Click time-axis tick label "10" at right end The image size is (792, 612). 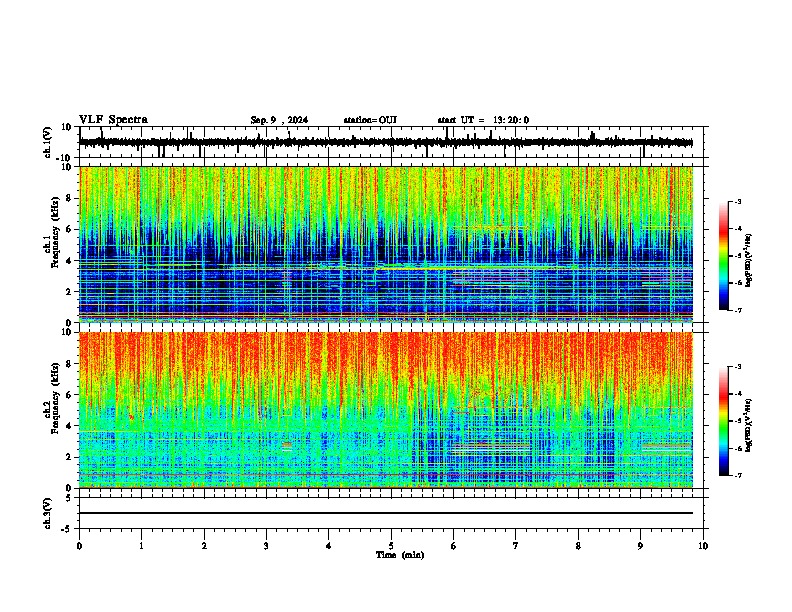(703, 546)
